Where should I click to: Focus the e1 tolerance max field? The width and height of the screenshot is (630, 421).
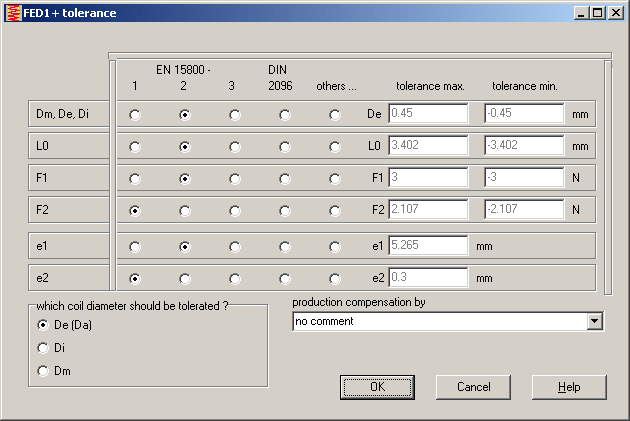428,245
